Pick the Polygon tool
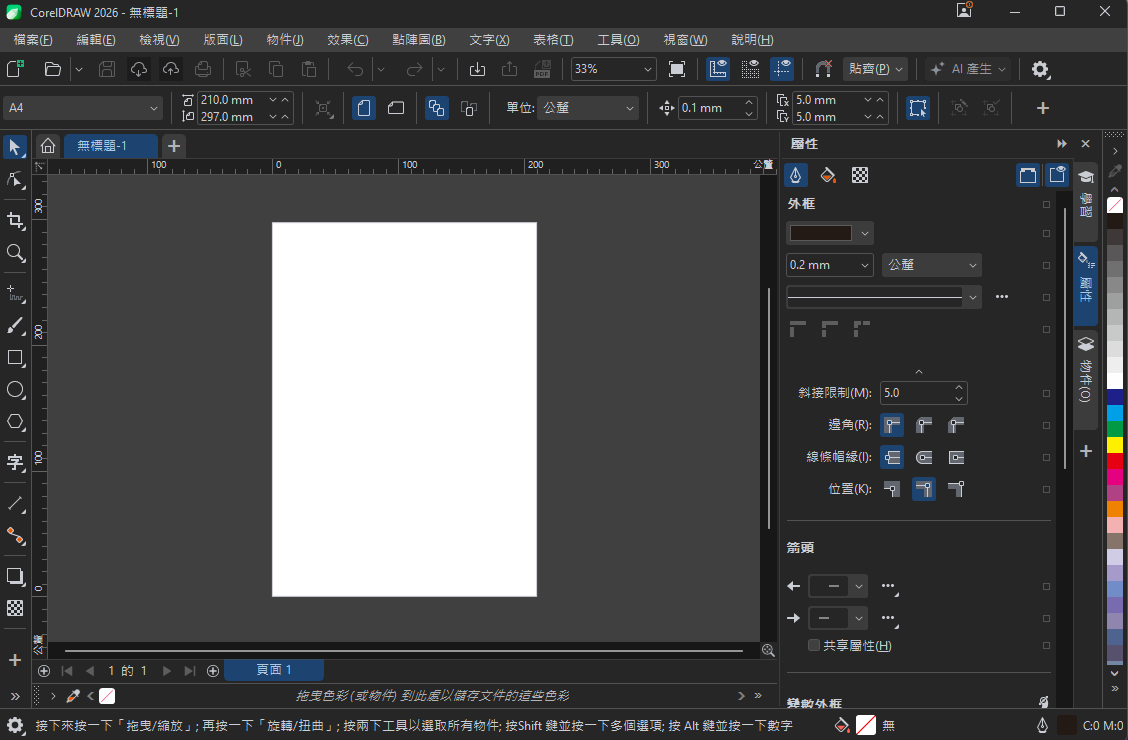Viewport: 1128px width, 740px height. pyautogui.click(x=15, y=422)
